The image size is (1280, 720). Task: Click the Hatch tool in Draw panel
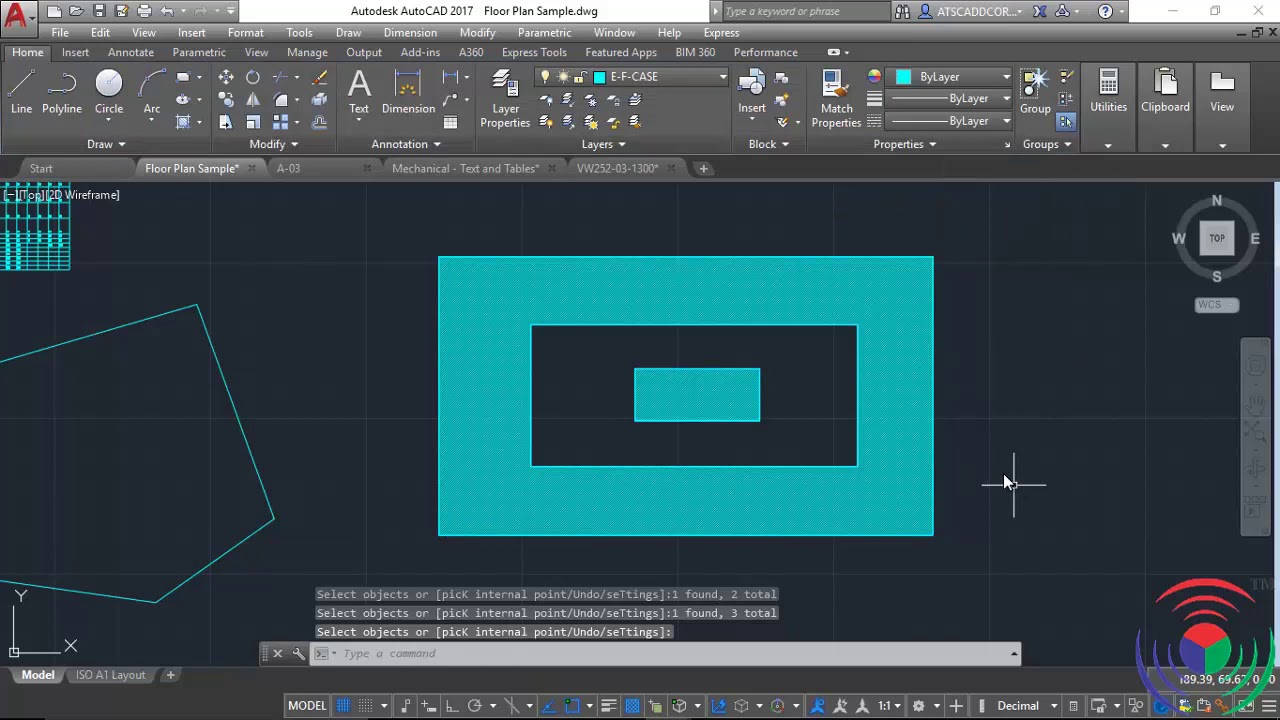pos(183,122)
